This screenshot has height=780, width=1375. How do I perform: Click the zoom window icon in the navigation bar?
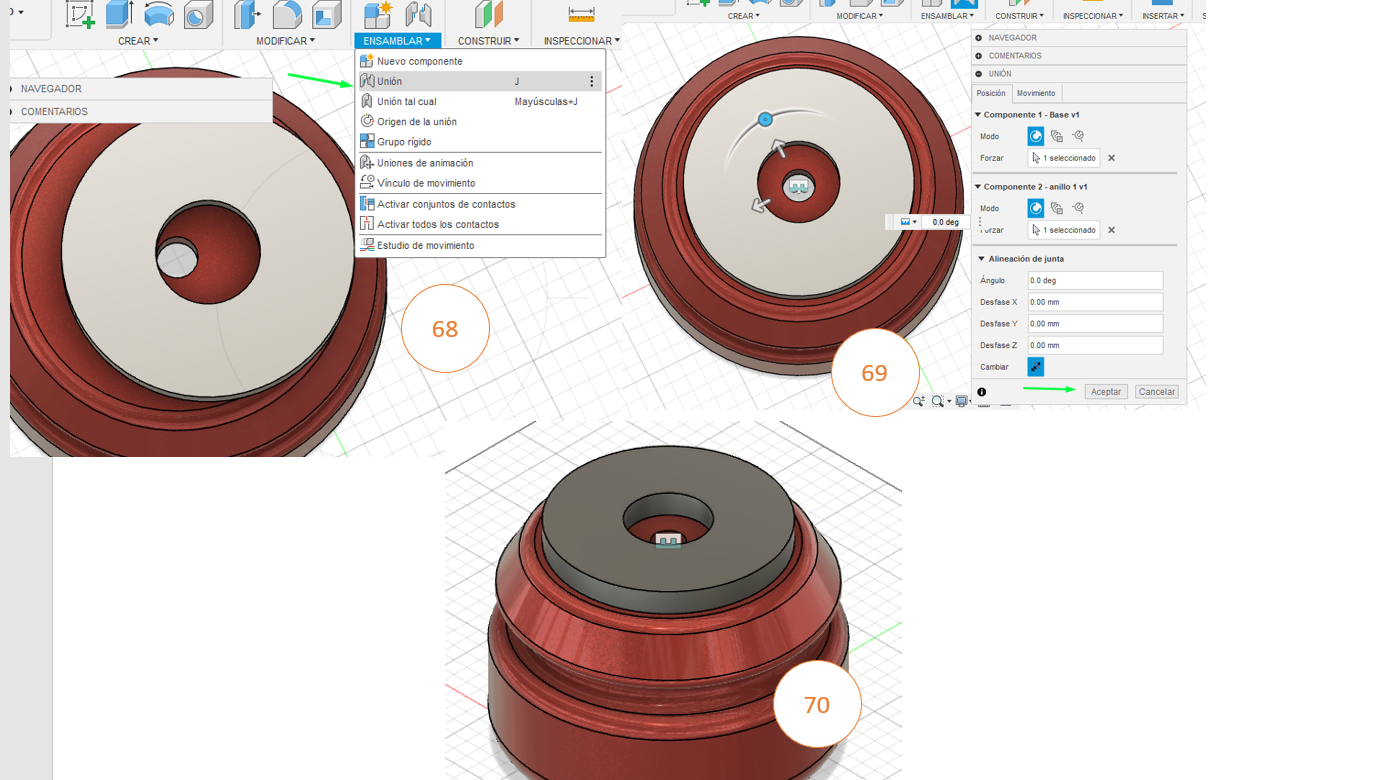tap(938, 401)
